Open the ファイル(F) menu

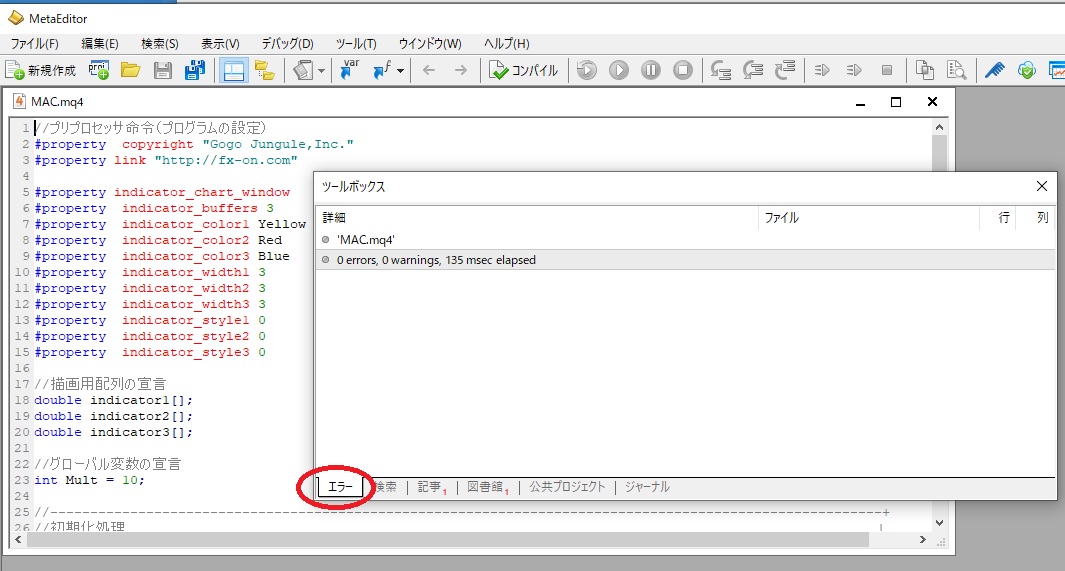(34, 44)
